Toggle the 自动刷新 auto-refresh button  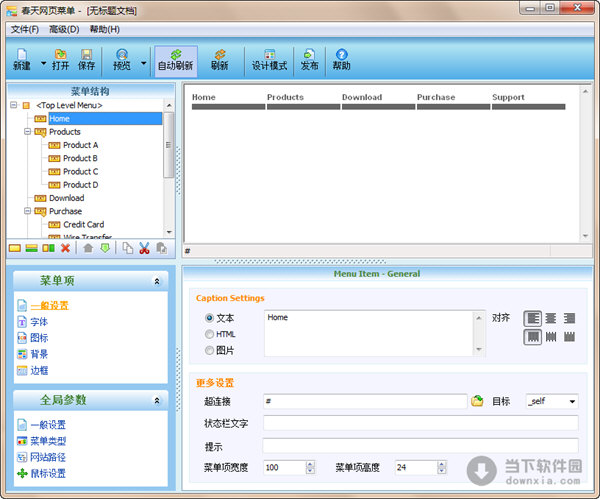click(x=176, y=60)
